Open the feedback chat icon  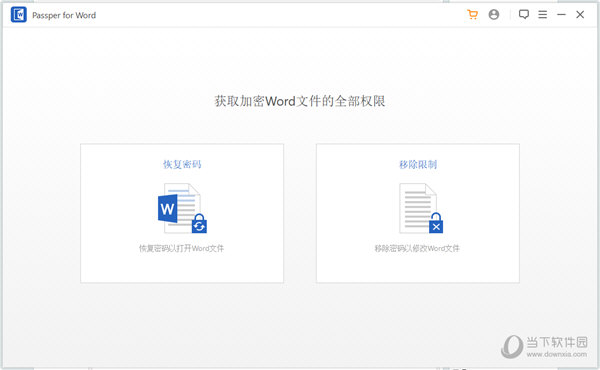pyautogui.click(x=524, y=15)
